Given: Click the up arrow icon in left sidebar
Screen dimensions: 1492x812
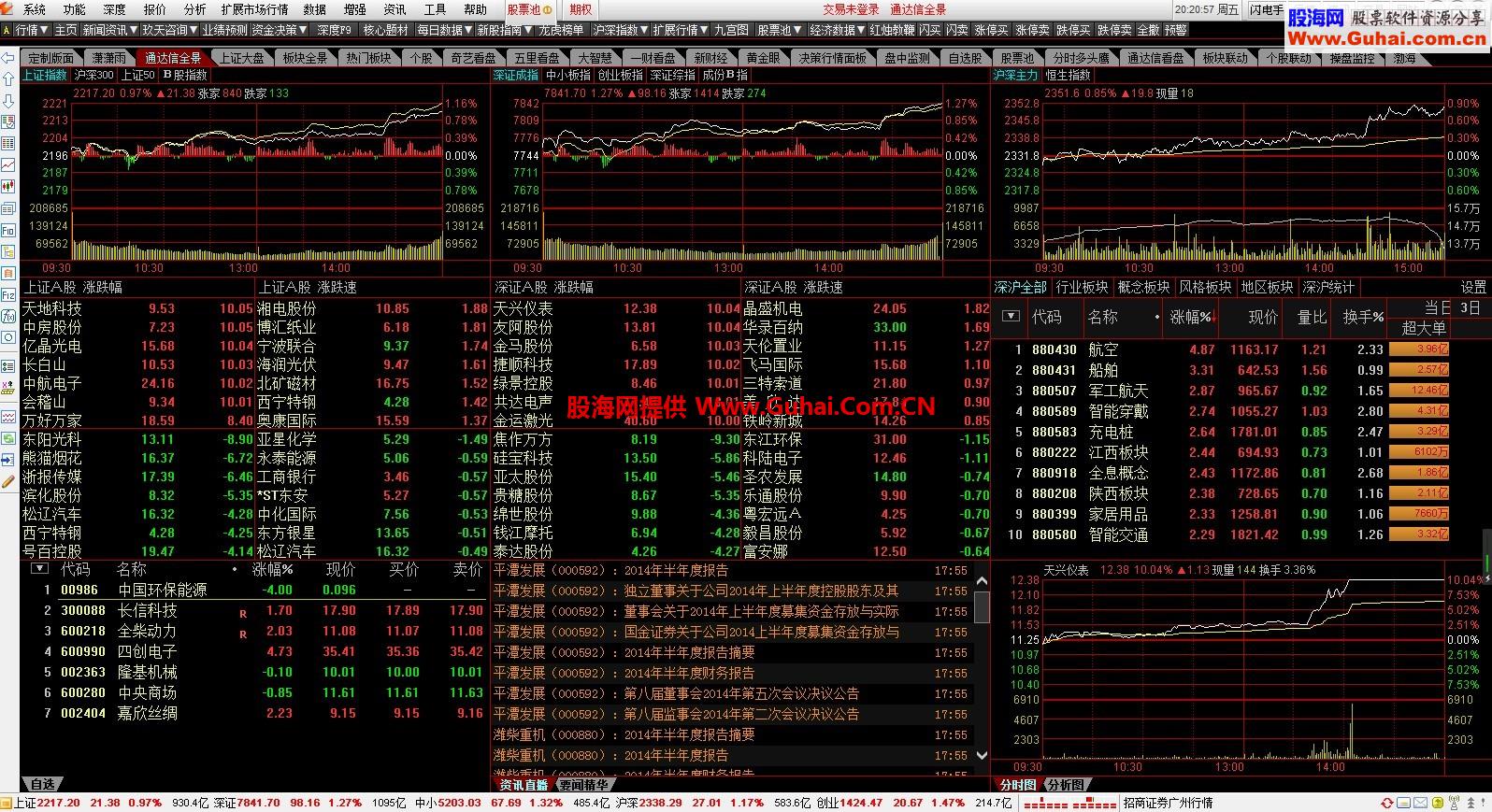Looking at the screenshot, I should pos(7,79).
